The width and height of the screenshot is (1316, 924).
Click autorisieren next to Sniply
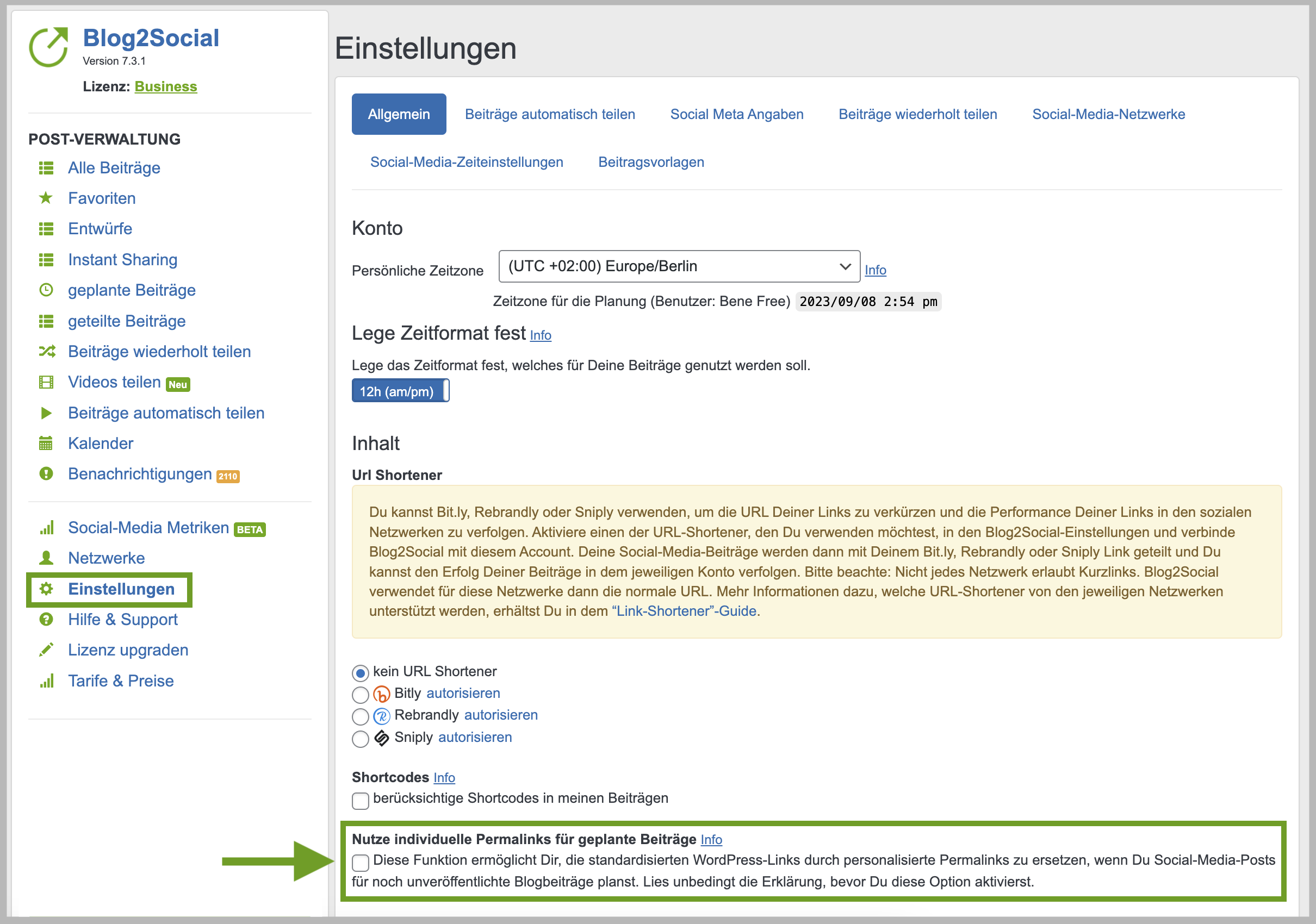coord(475,737)
